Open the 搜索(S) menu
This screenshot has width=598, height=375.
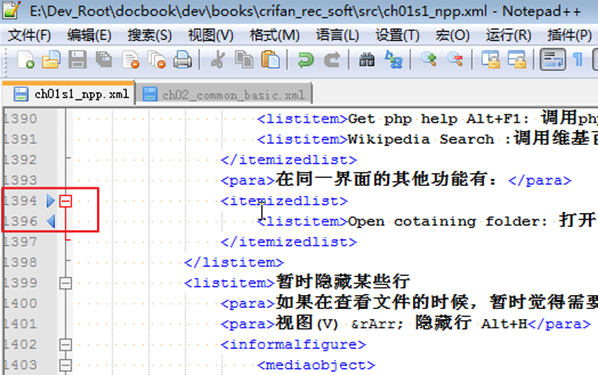tap(150, 35)
